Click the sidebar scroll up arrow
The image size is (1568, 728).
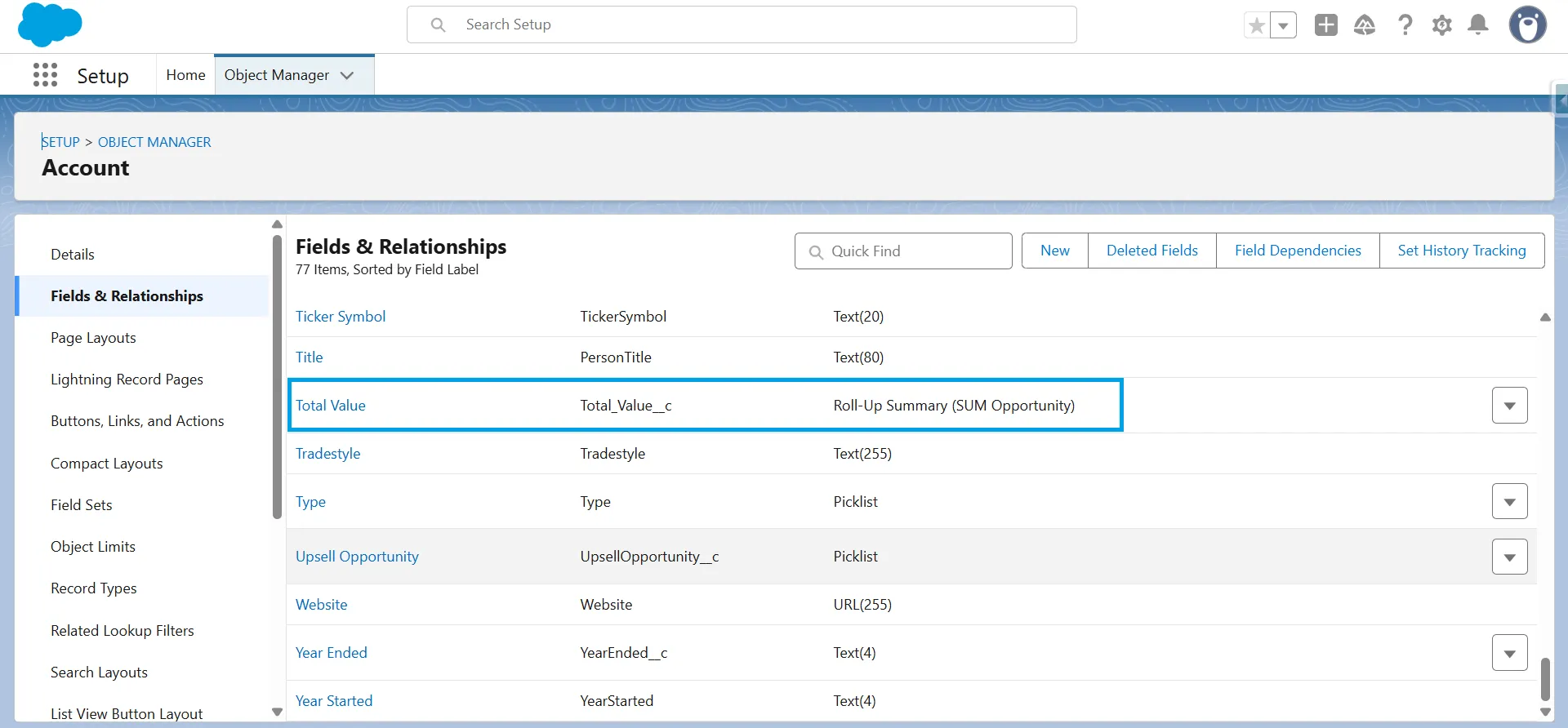pos(277,224)
